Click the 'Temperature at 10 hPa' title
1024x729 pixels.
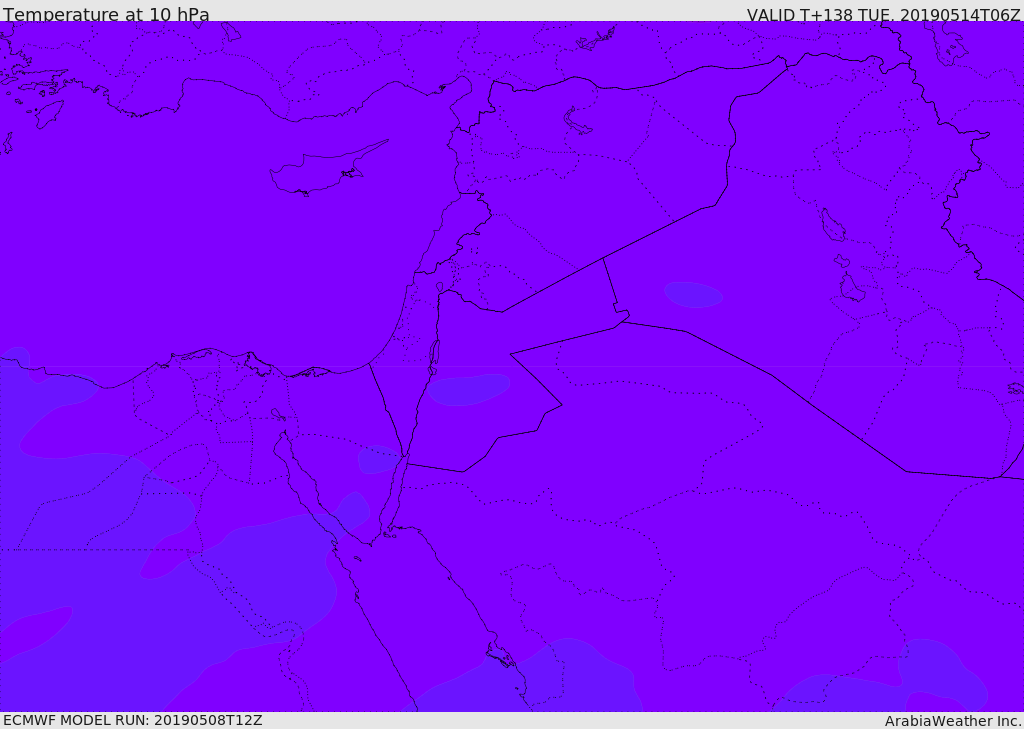(x=106, y=14)
